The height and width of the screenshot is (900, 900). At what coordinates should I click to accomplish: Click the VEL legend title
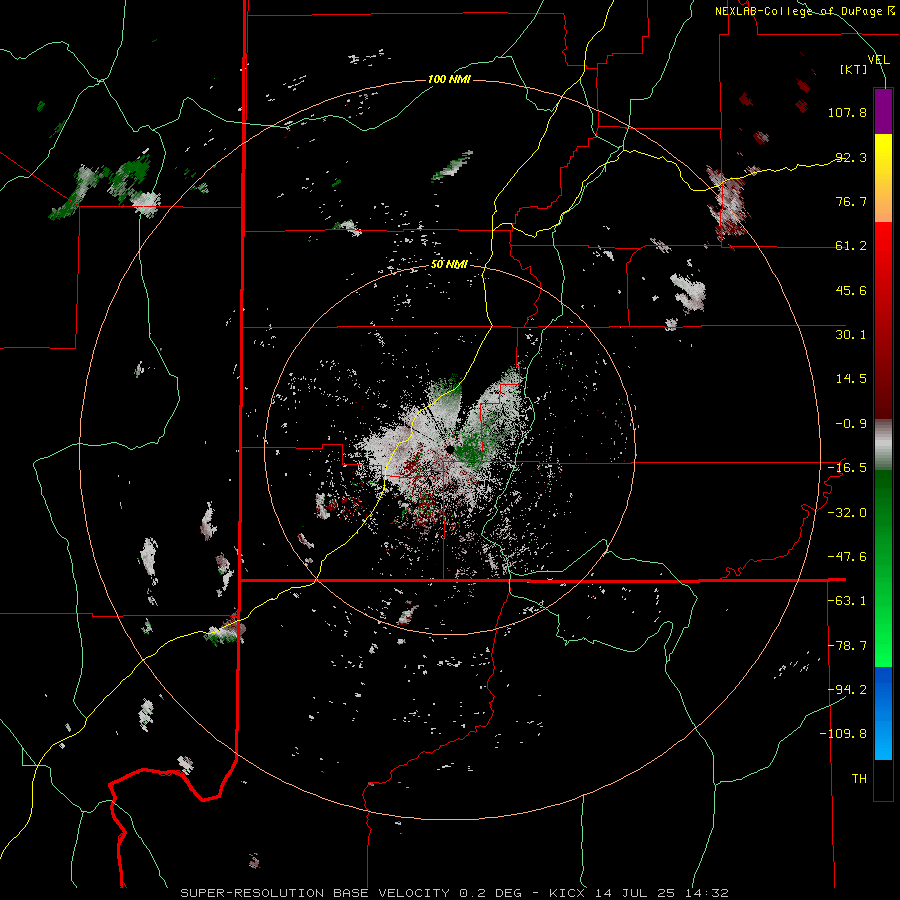[x=878, y=59]
